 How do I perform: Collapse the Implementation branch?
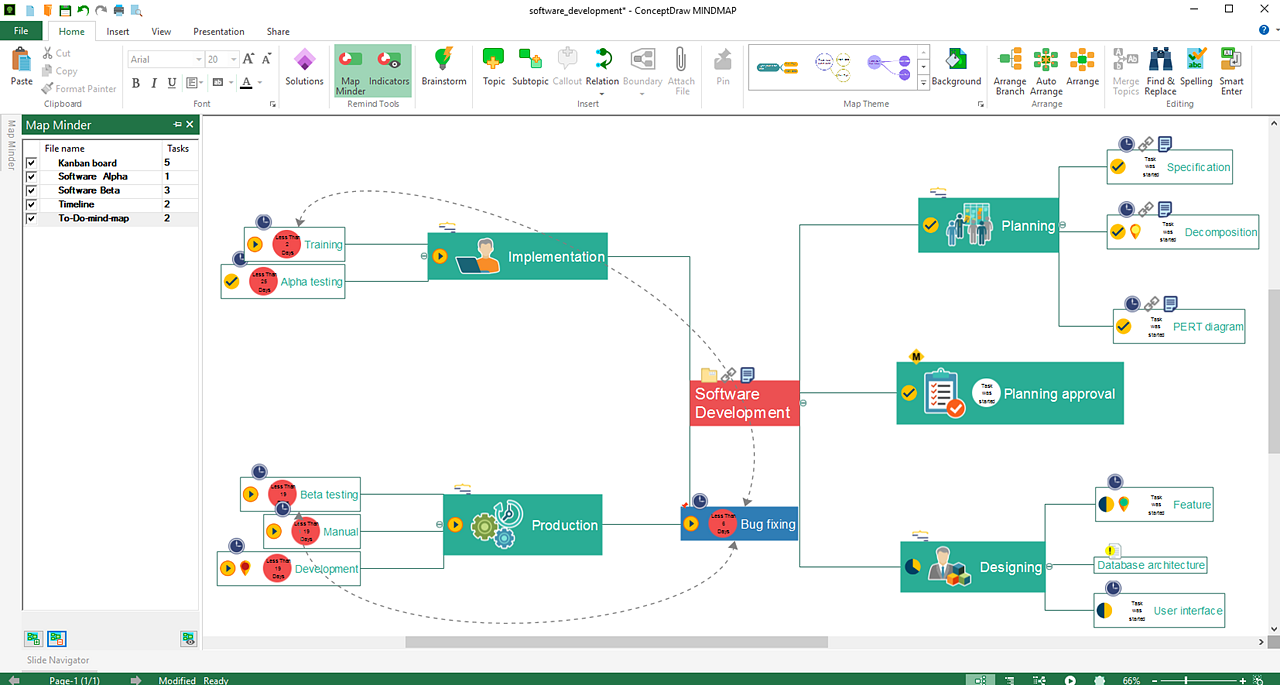click(424, 257)
